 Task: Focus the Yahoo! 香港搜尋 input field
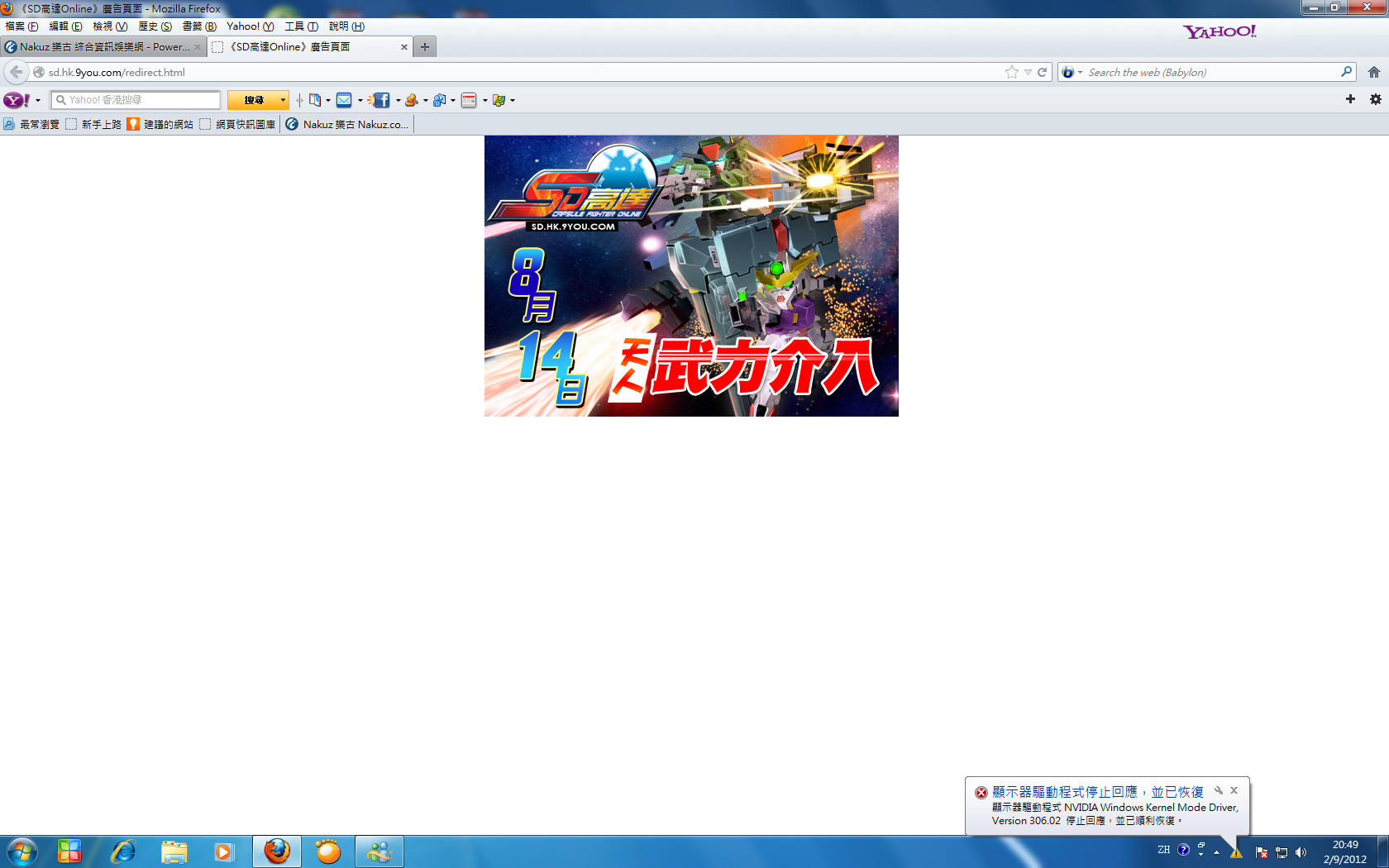(136, 100)
